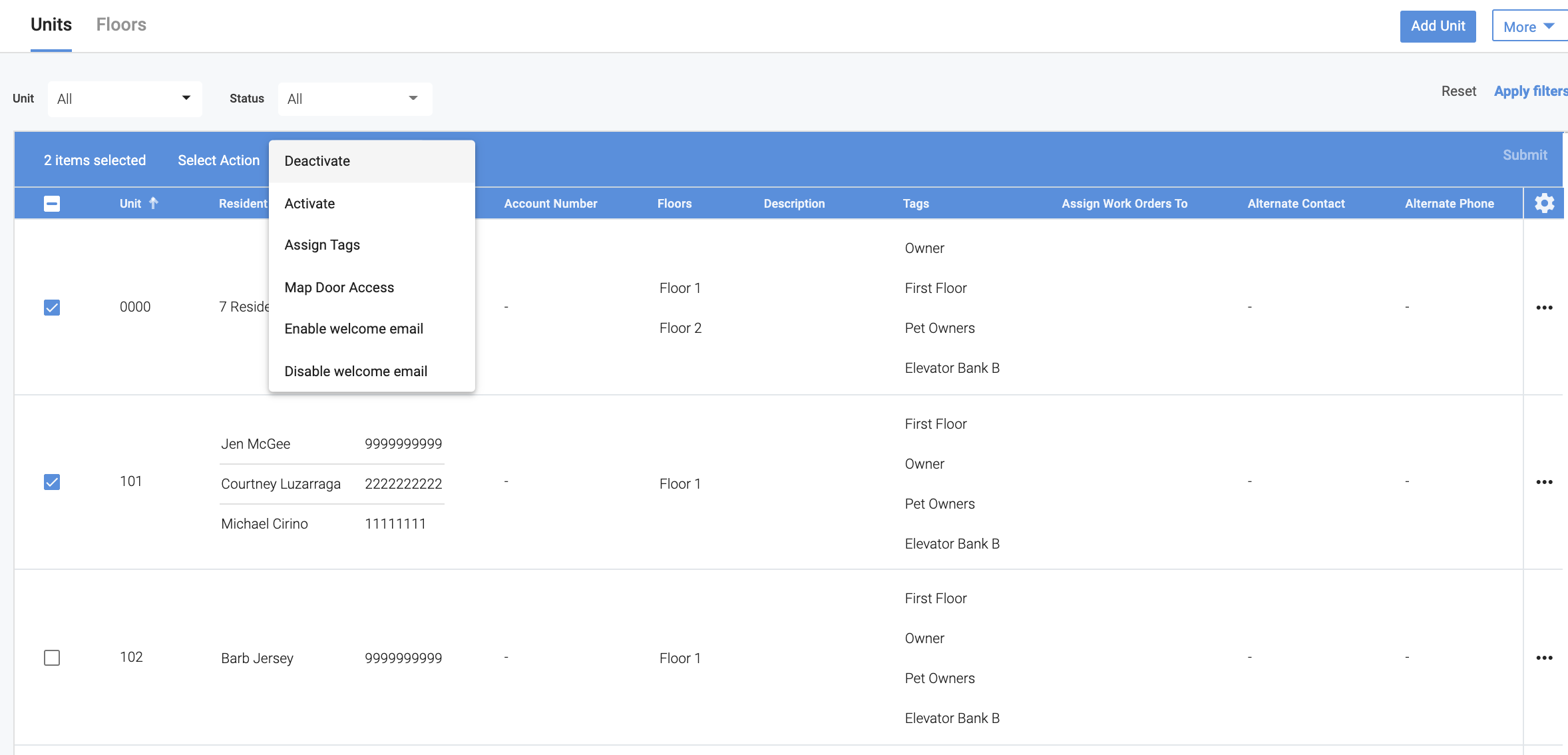
Task: Open three-dot menu for unit 101
Action: point(1544,482)
